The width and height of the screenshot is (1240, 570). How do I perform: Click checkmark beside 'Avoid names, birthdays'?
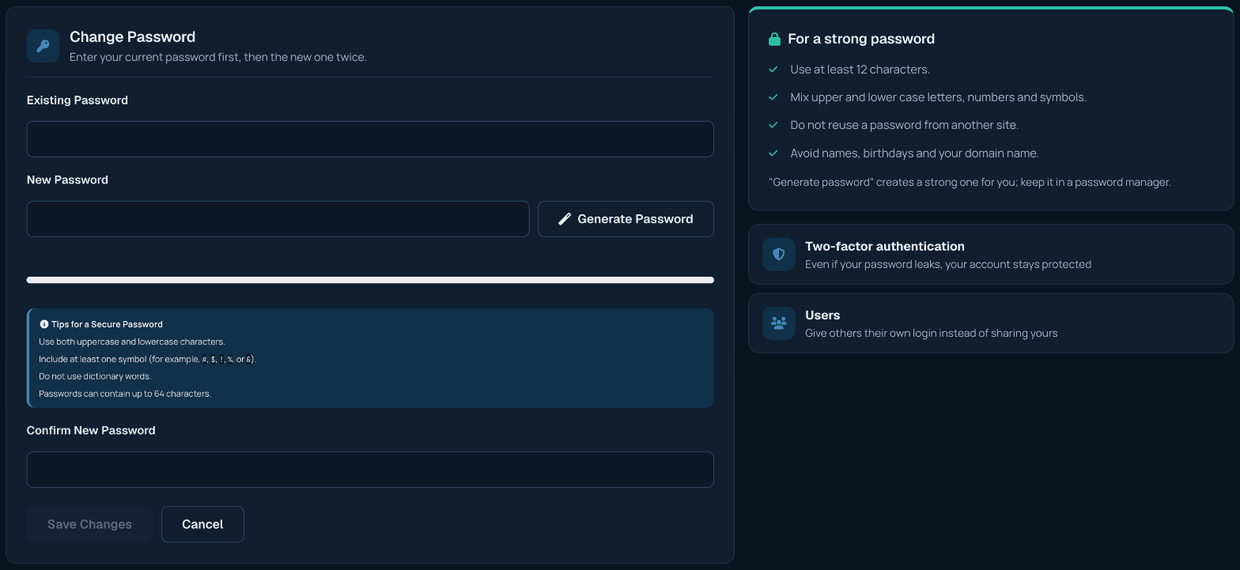[773, 153]
